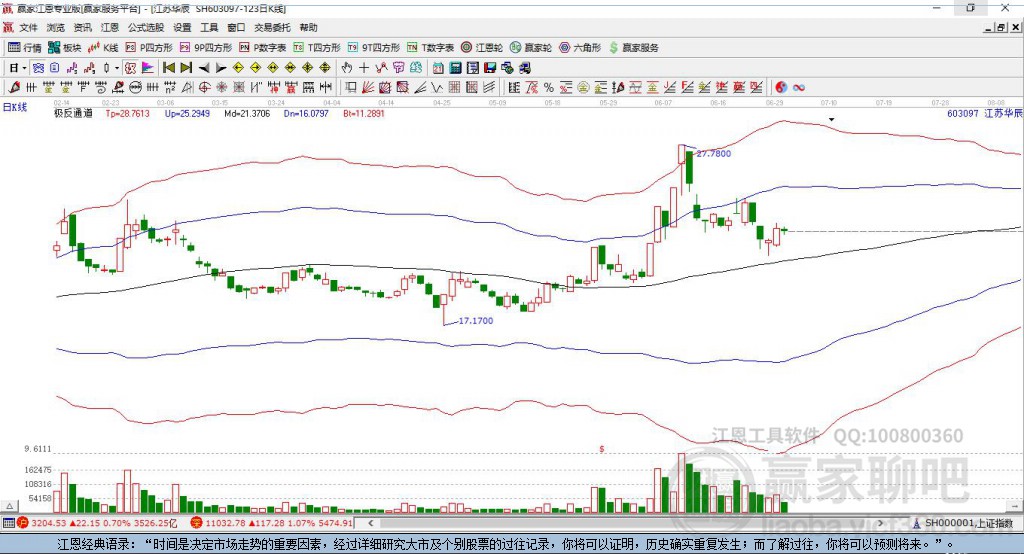1024x554 pixels.
Task: Open the 江恩 menu
Action: 110,27
